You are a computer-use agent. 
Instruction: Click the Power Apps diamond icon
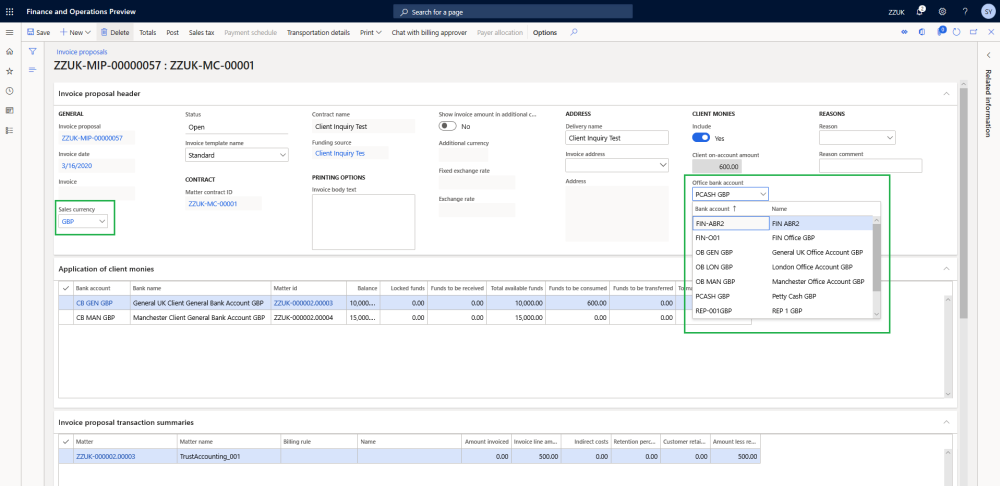(904, 32)
